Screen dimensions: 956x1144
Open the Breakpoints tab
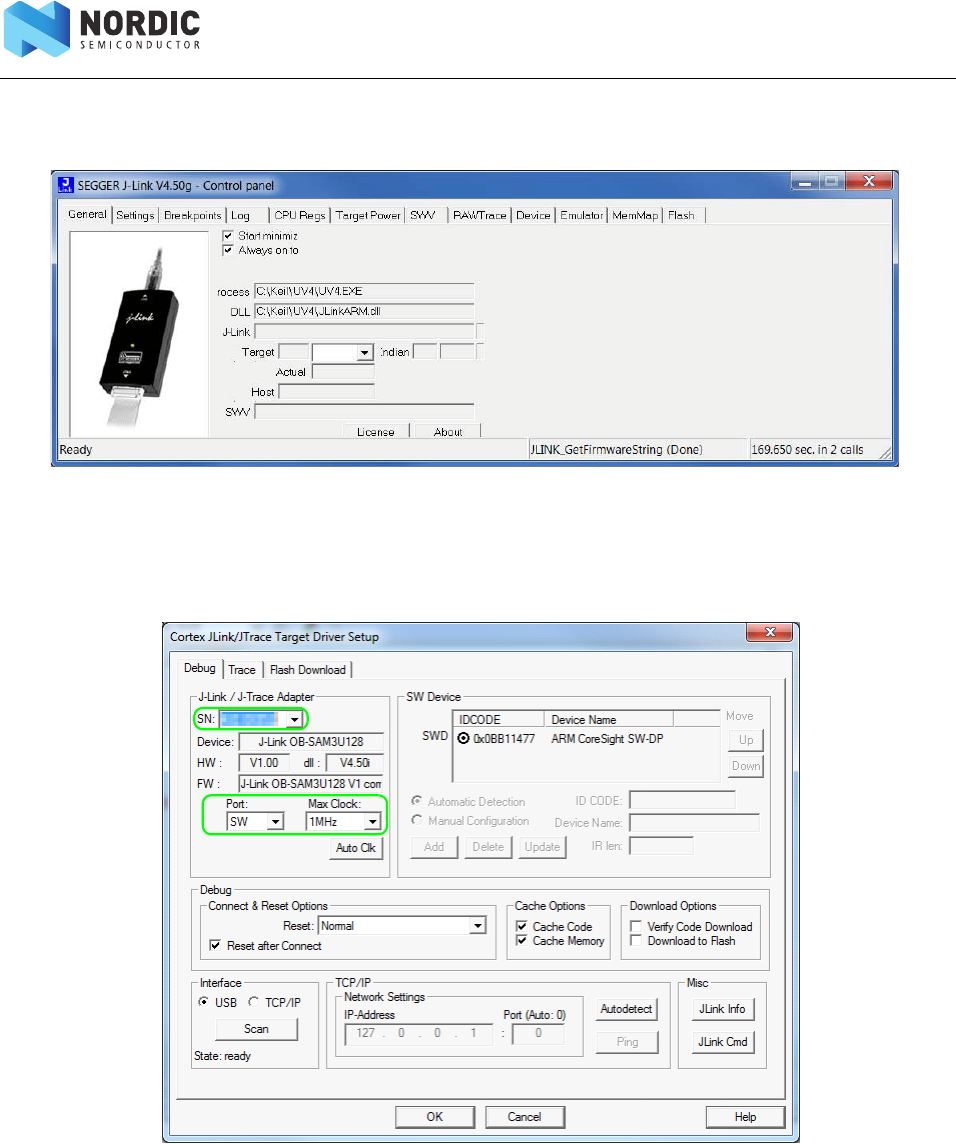(192, 215)
